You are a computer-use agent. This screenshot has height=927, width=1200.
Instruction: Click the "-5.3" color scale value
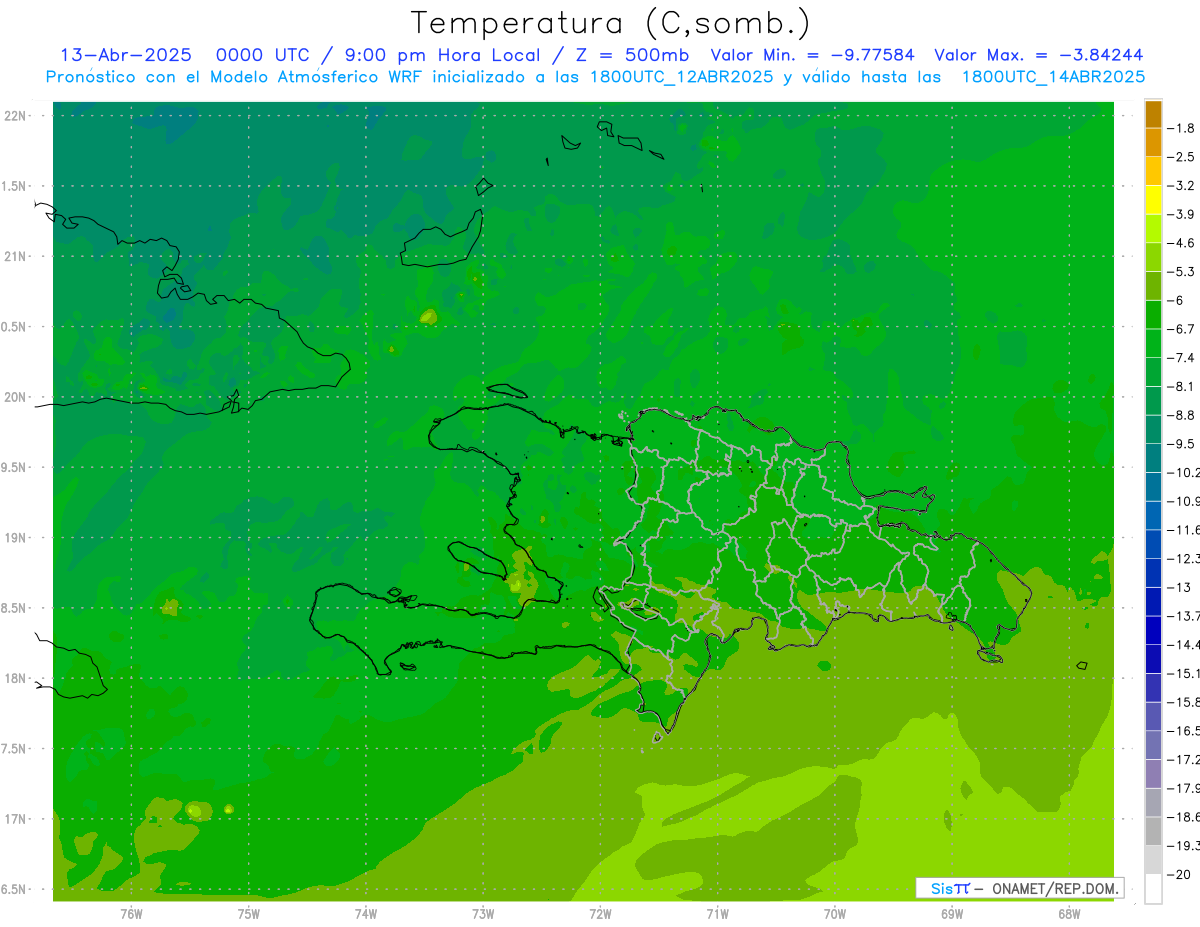tap(1180, 272)
